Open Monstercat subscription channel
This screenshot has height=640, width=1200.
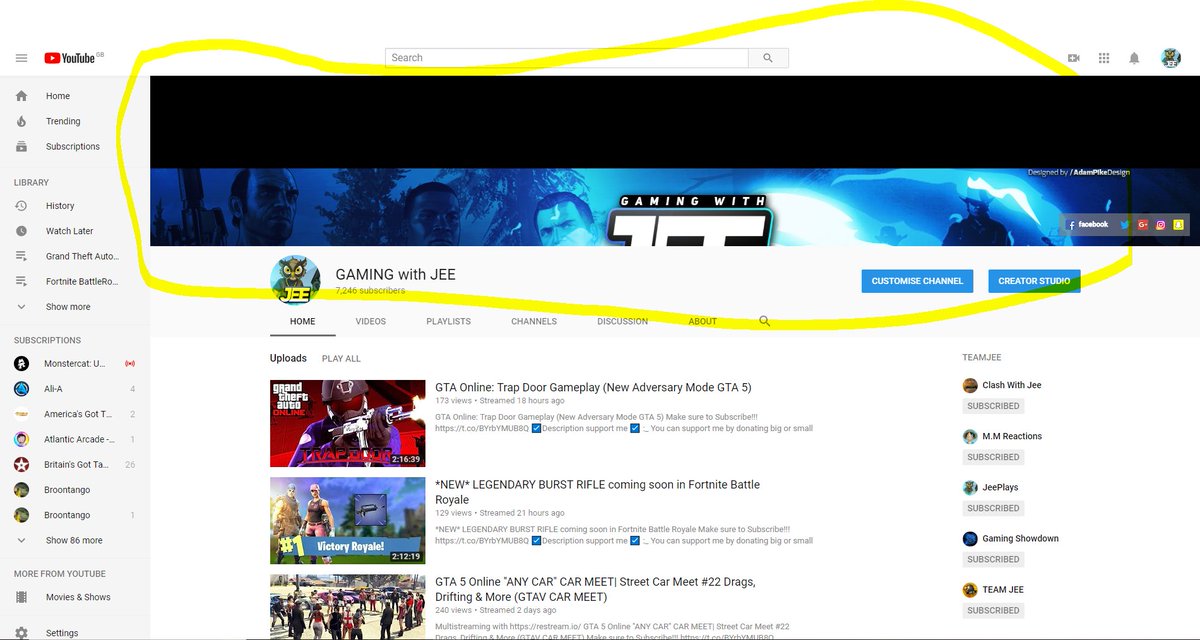coord(75,363)
